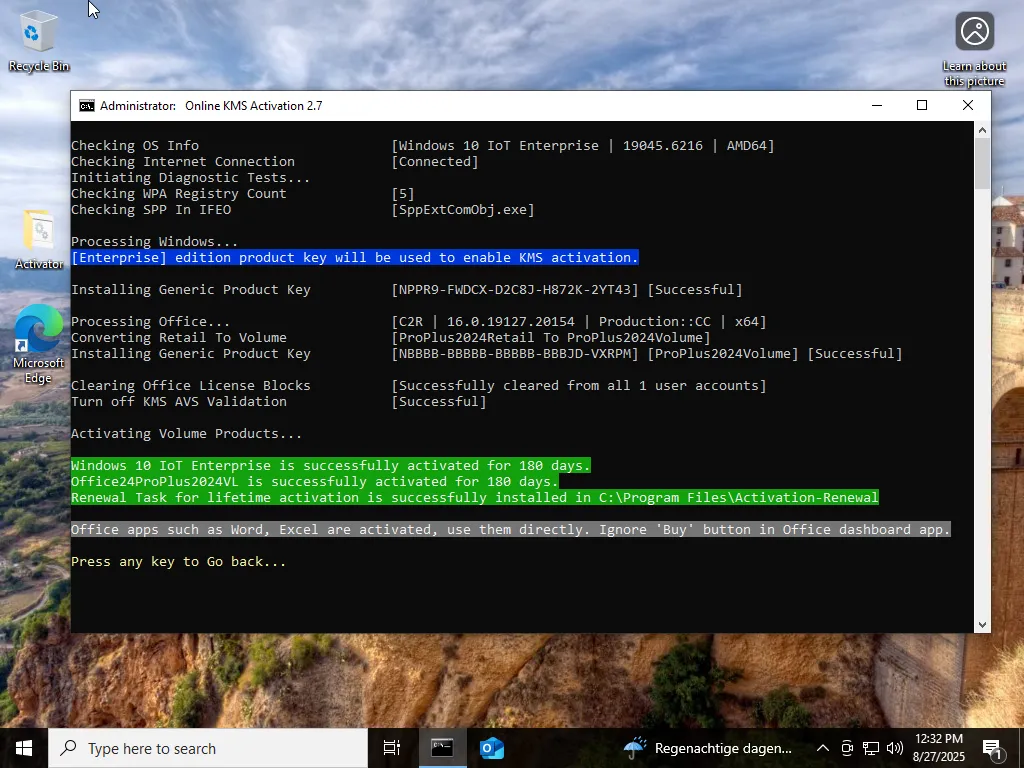The height and width of the screenshot is (768, 1024).
Task: Select the Activator folder on desktop
Action: coord(39,239)
